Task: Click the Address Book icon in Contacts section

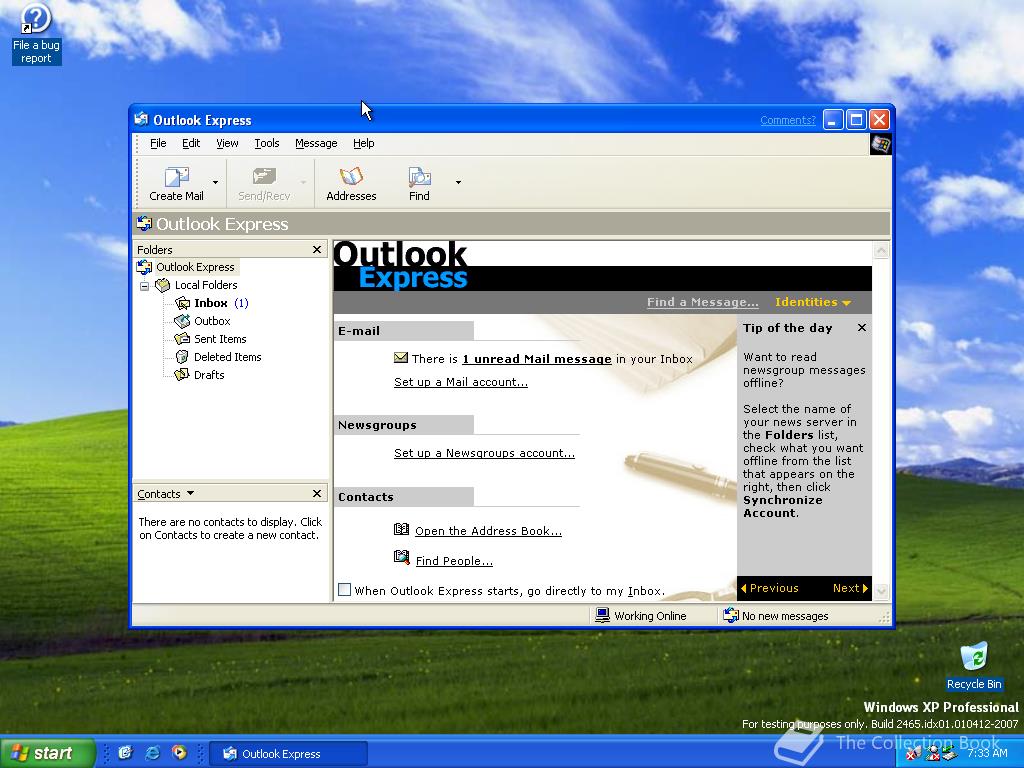Action: click(x=402, y=530)
